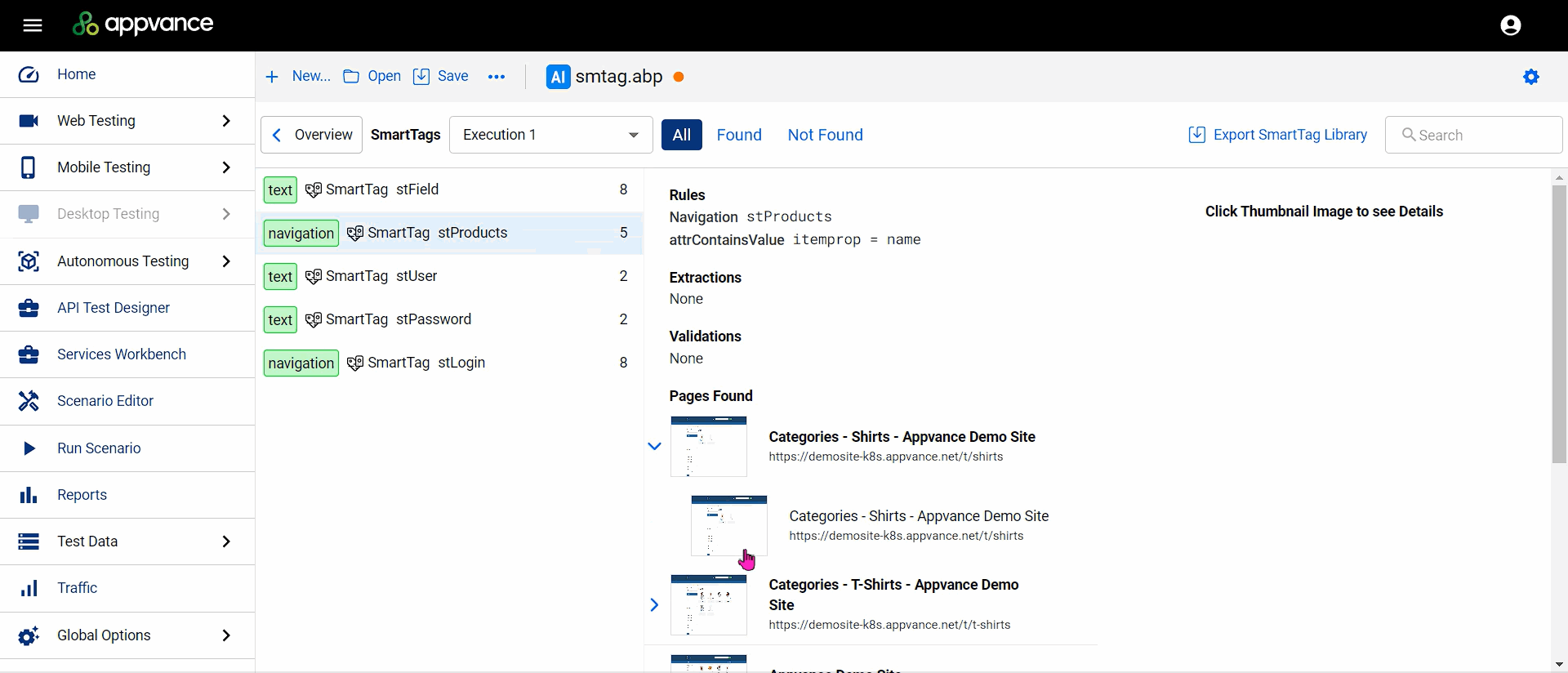Click the scrollbar up arrow in details panel
Viewport: 1568px width, 673px height.
(x=1559, y=177)
